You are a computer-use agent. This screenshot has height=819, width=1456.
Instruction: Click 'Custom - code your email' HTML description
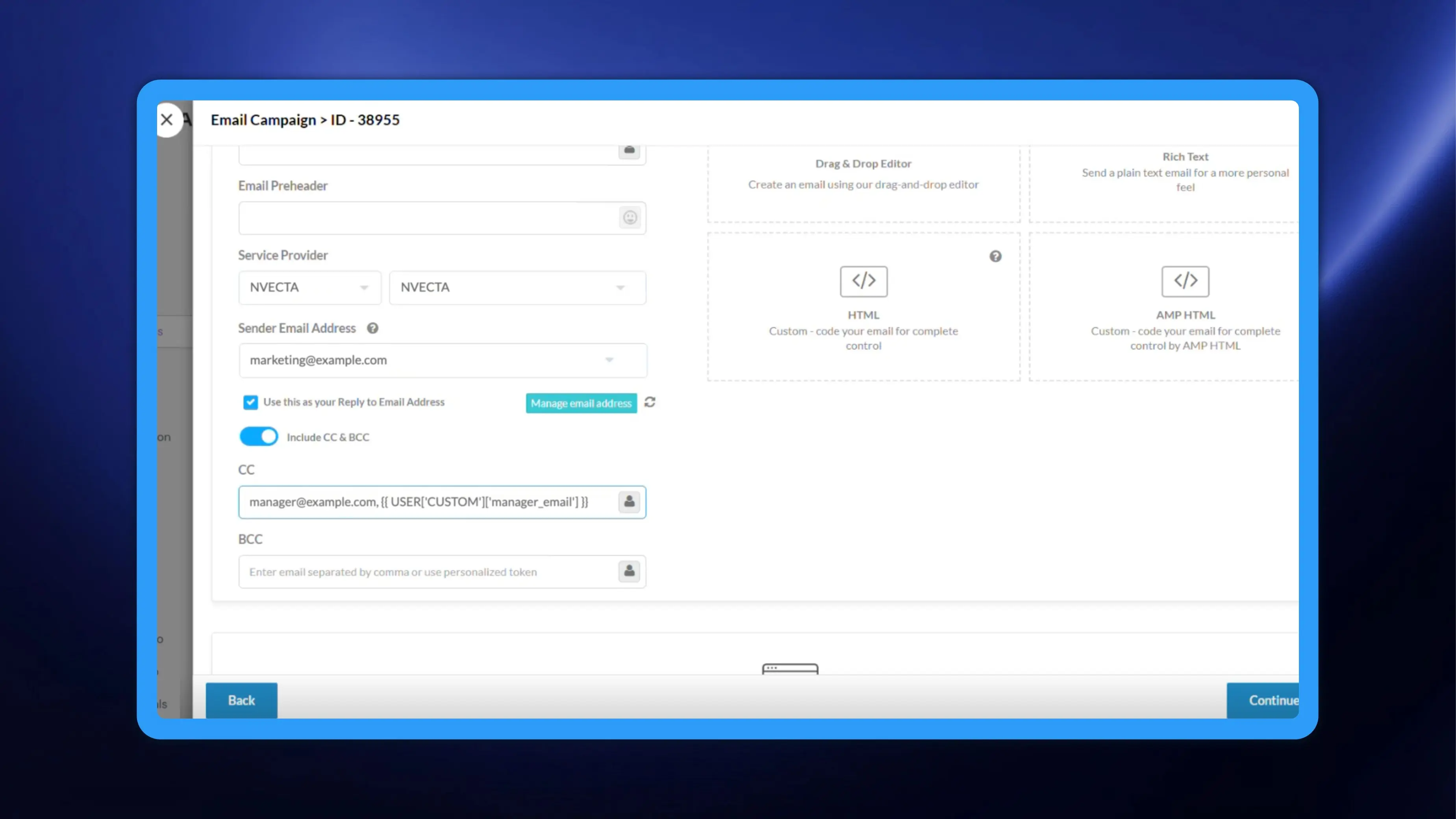pos(863,338)
